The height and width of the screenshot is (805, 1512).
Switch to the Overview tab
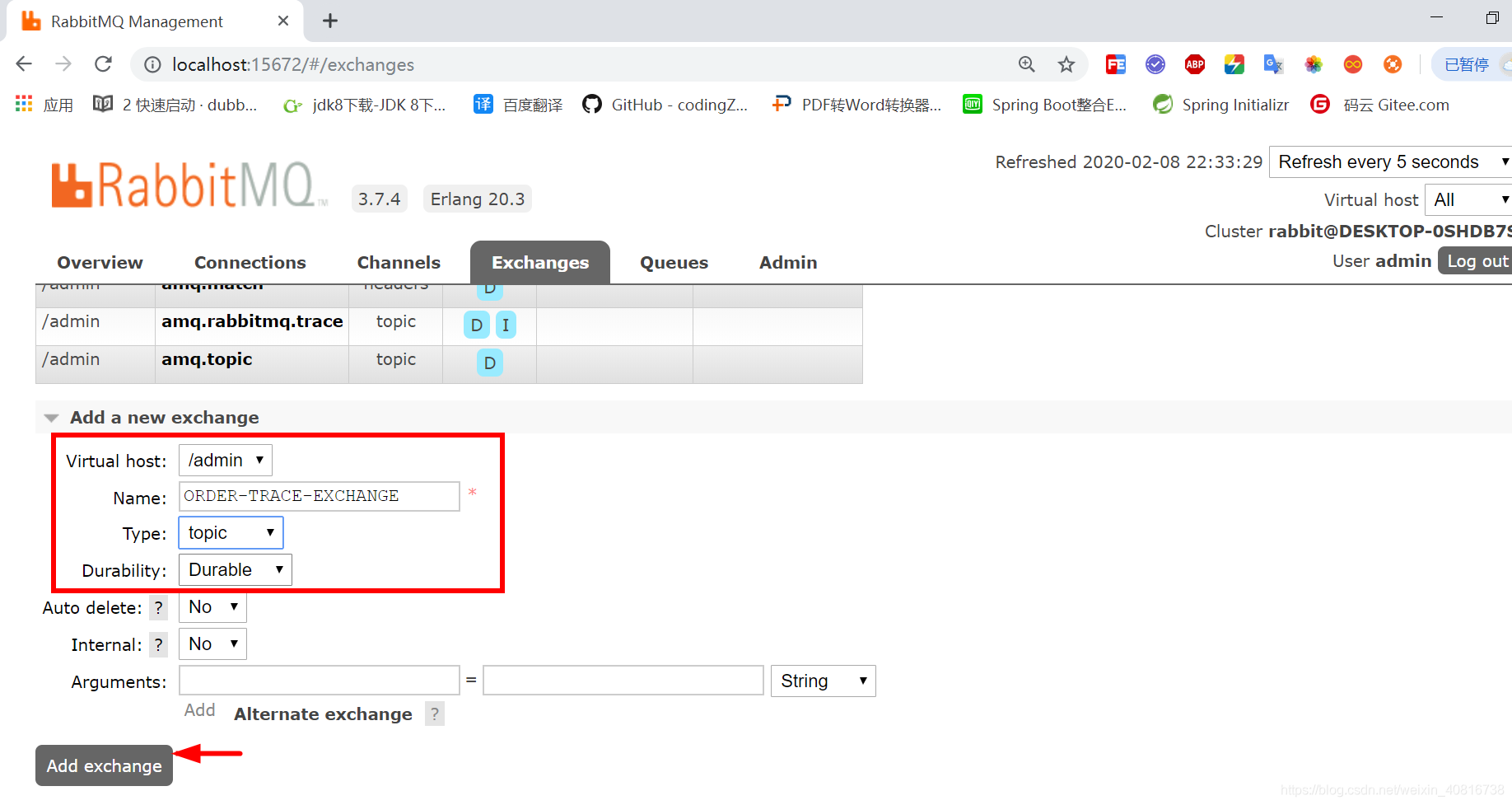point(100,262)
